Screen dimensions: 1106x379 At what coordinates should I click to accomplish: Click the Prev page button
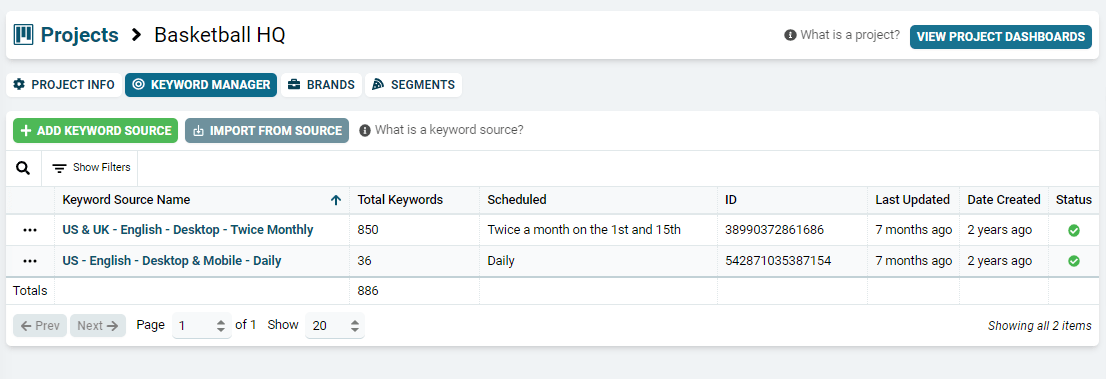[40, 325]
